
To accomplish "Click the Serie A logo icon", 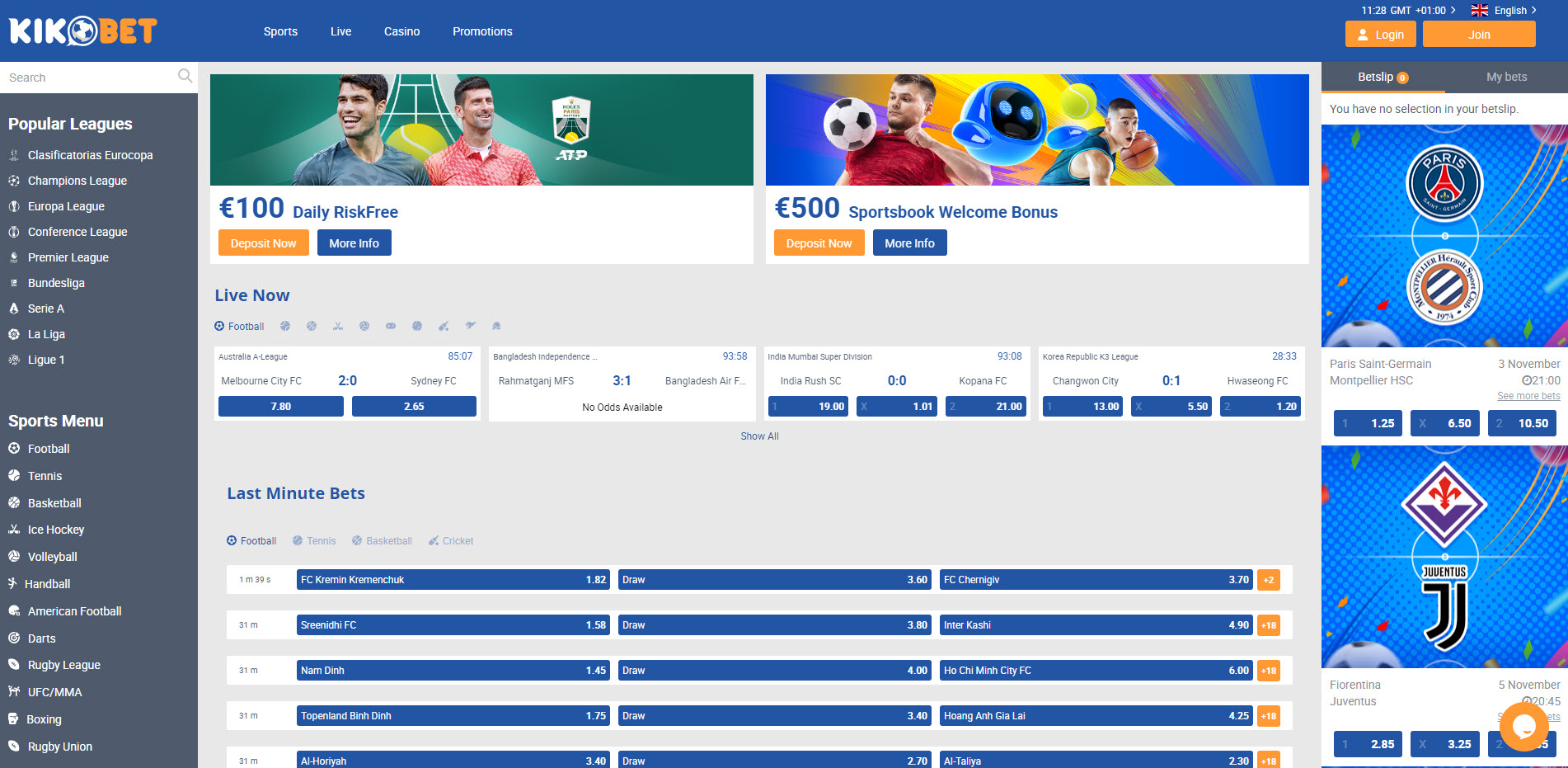I will 14,309.
